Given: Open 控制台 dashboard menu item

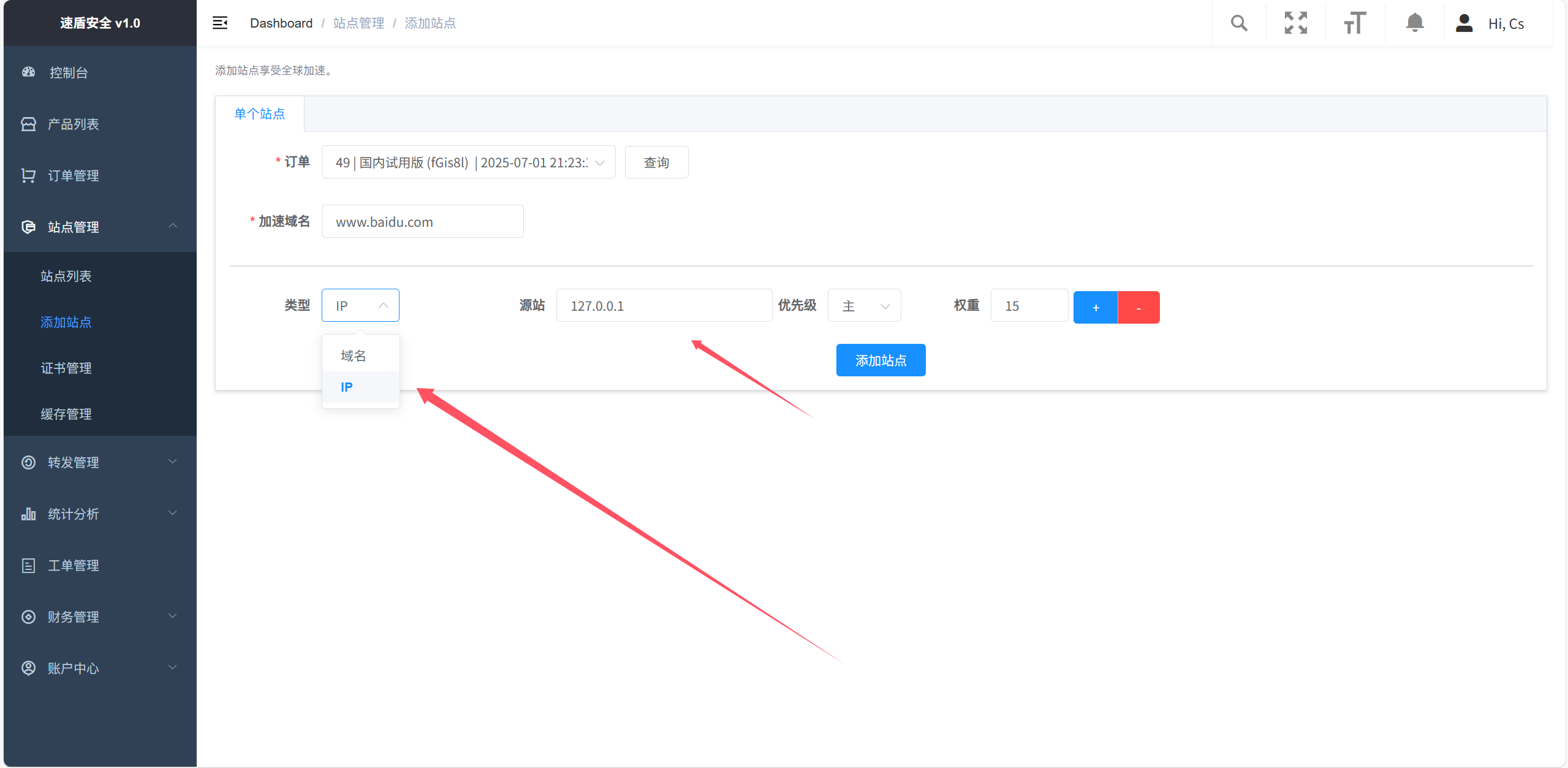Looking at the screenshot, I should tap(69, 72).
